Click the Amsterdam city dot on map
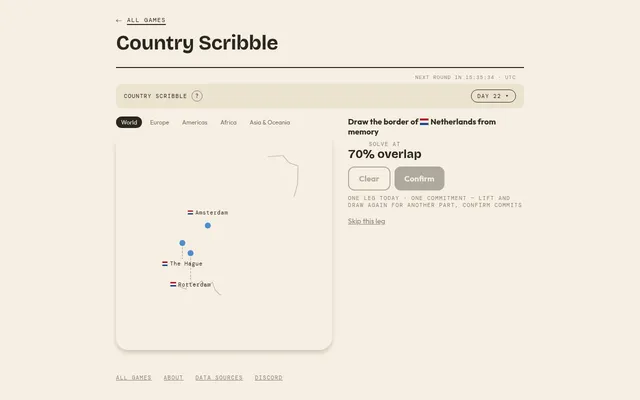The image size is (640, 400). [208, 225]
